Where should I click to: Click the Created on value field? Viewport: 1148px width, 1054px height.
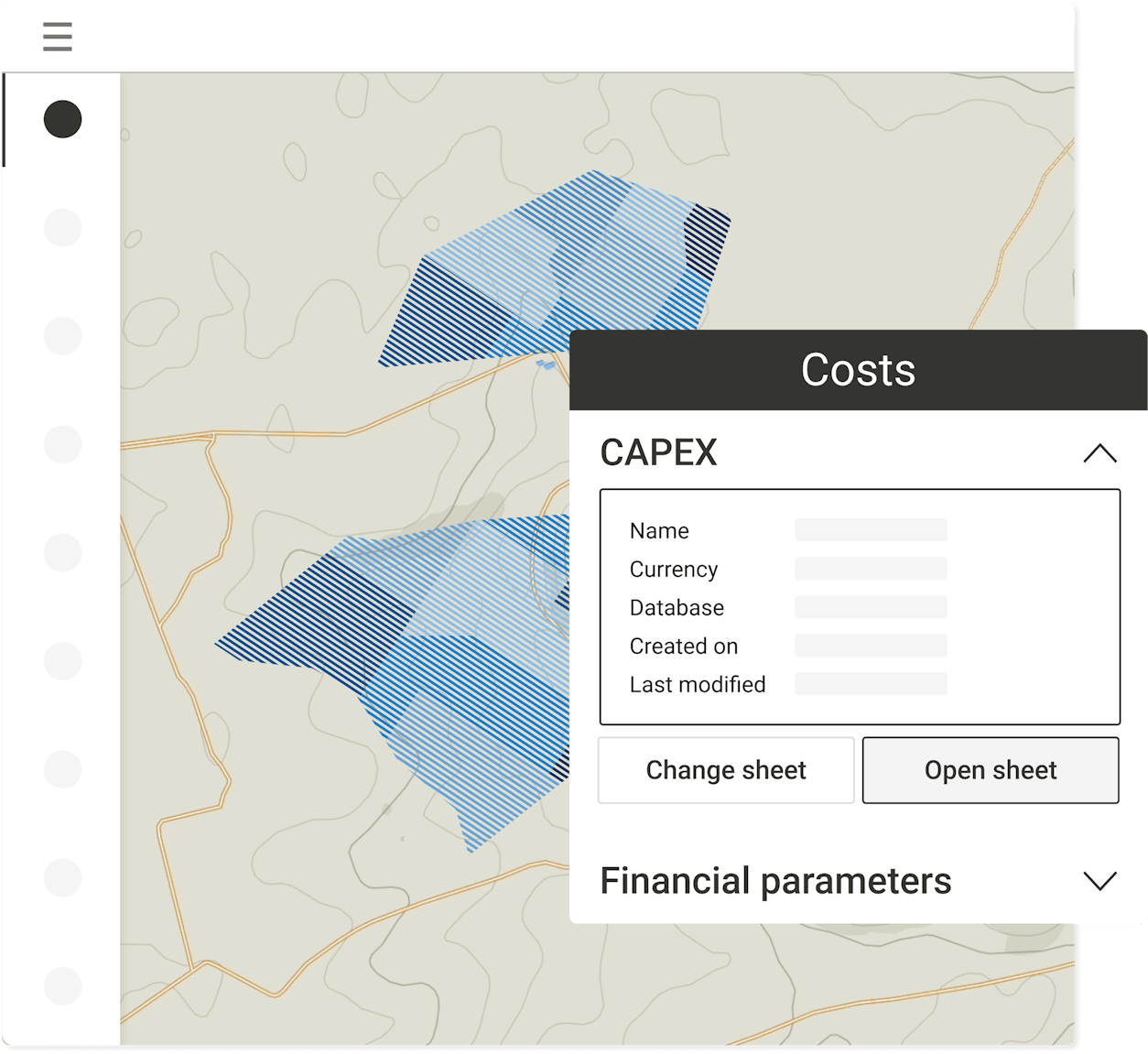point(870,646)
